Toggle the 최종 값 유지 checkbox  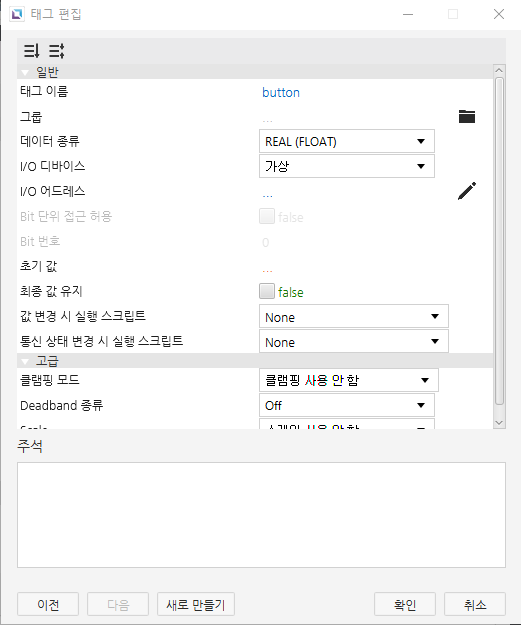(x=267, y=291)
